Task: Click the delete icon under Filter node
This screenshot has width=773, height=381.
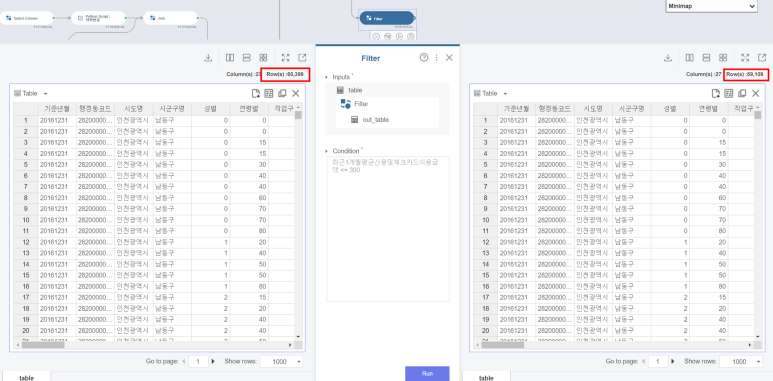Action: [376, 36]
